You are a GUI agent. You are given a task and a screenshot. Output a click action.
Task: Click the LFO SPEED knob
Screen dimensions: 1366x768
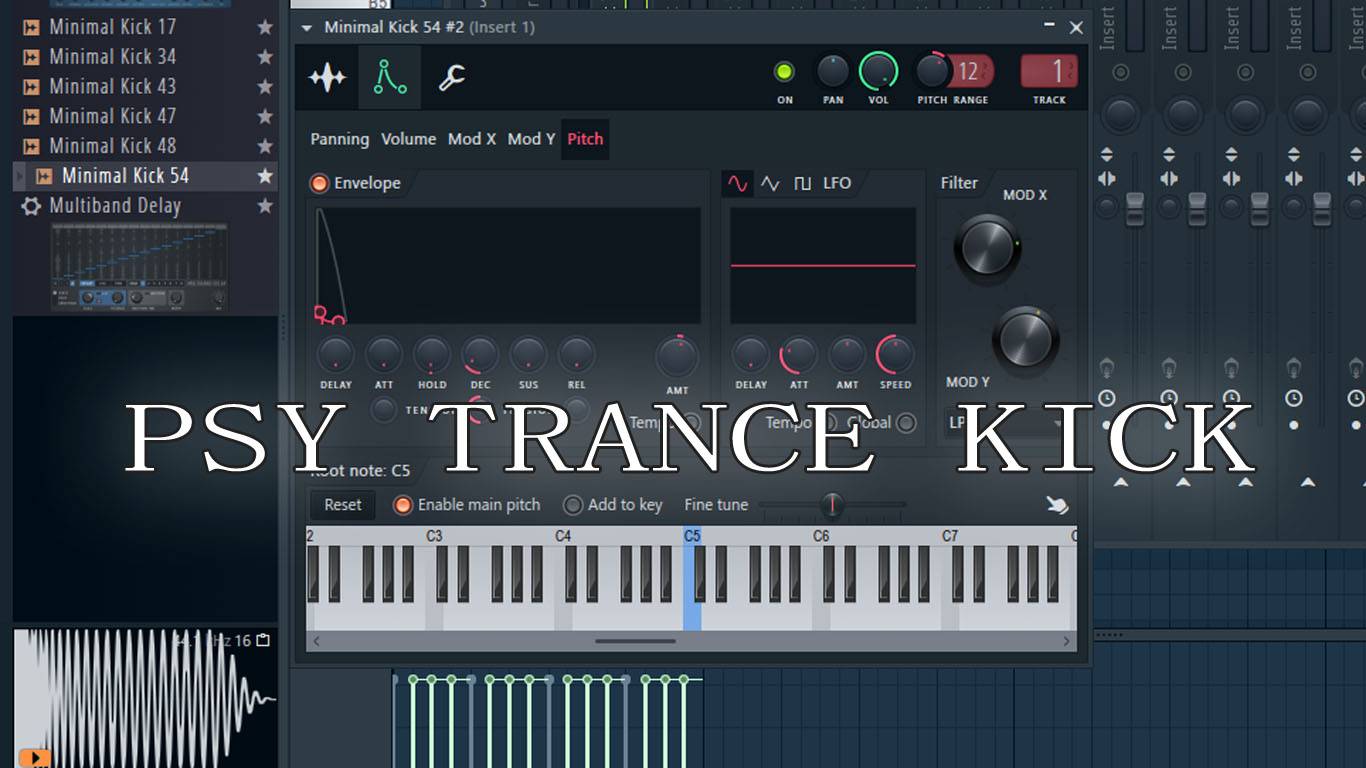point(895,355)
